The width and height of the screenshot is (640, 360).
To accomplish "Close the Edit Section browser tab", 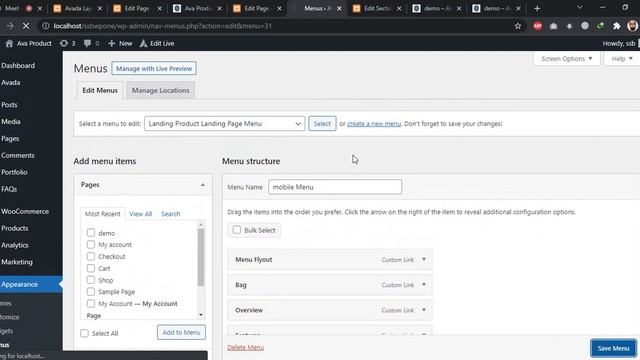I will (x=399, y=8).
